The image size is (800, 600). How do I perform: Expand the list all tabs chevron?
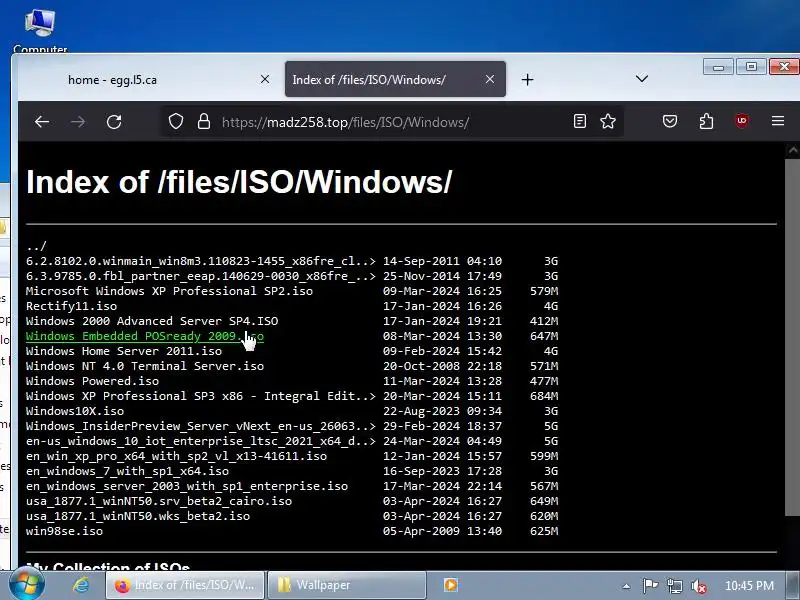[x=642, y=79]
